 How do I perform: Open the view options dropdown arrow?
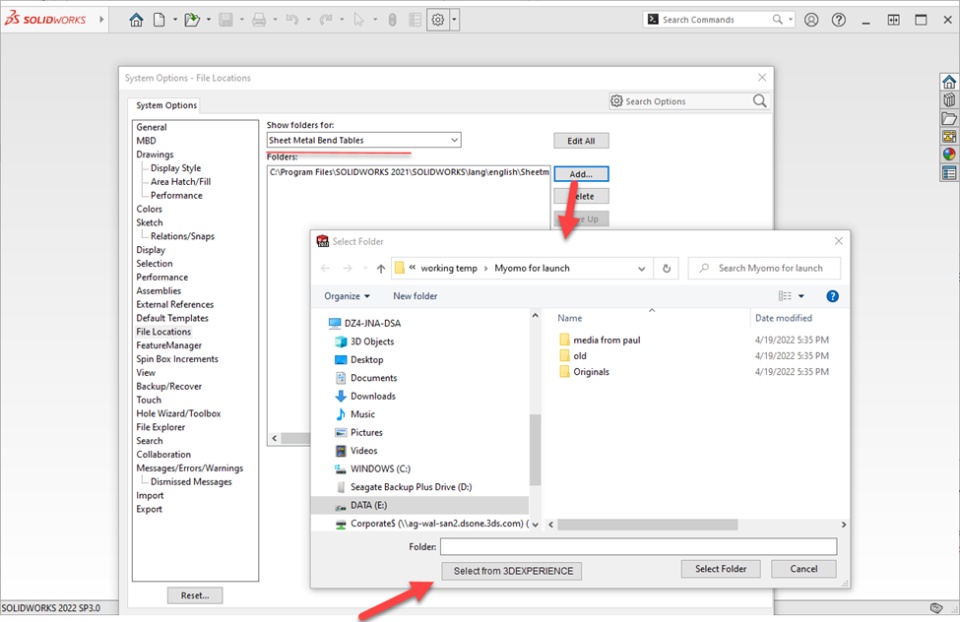[x=801, y=296]
